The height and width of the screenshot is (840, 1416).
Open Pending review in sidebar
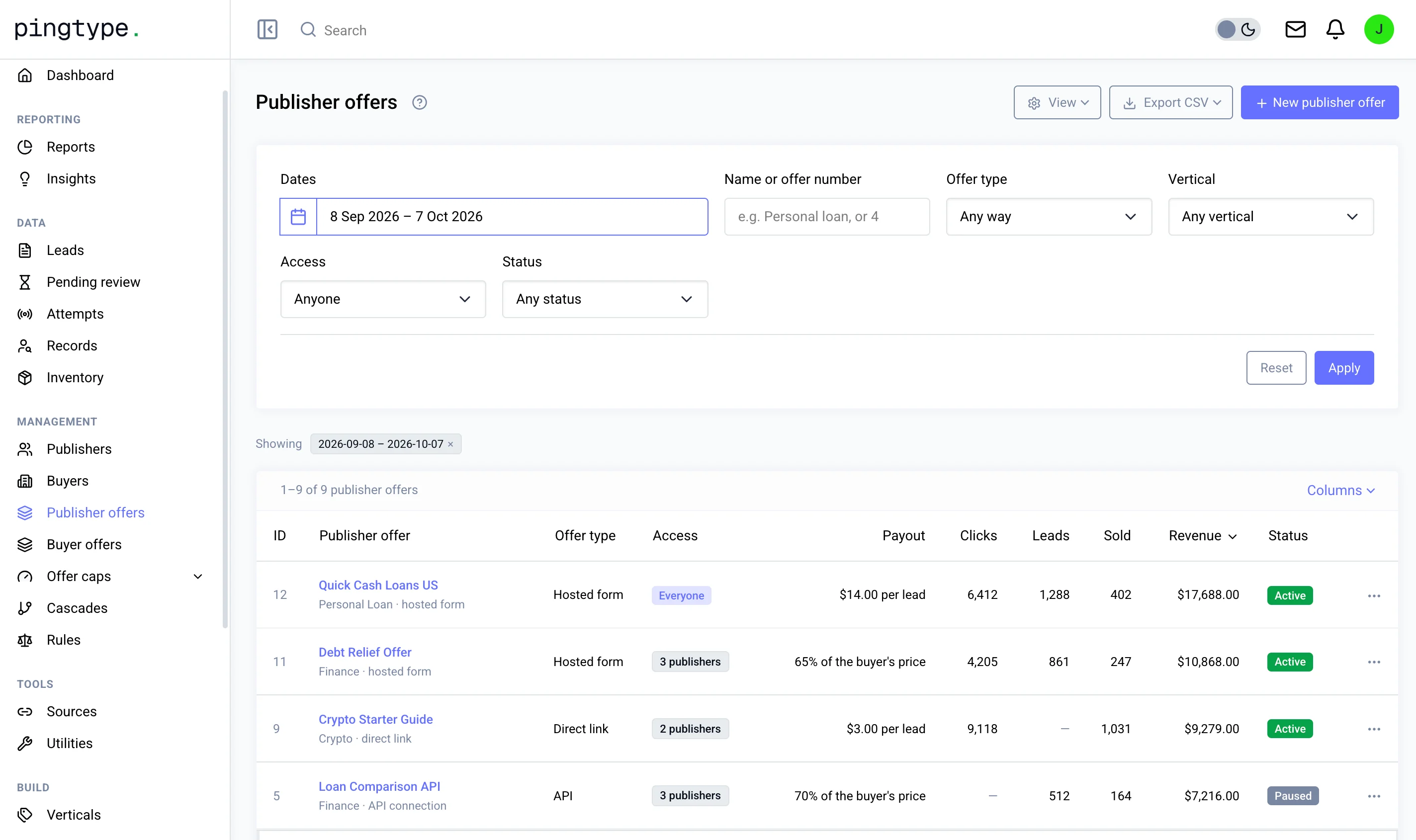pyautogui.click(x=93, y=282)
